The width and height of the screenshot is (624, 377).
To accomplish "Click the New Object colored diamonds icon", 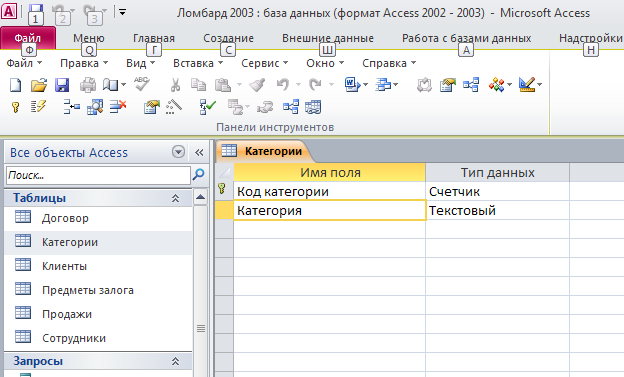I will coord(496,85).
